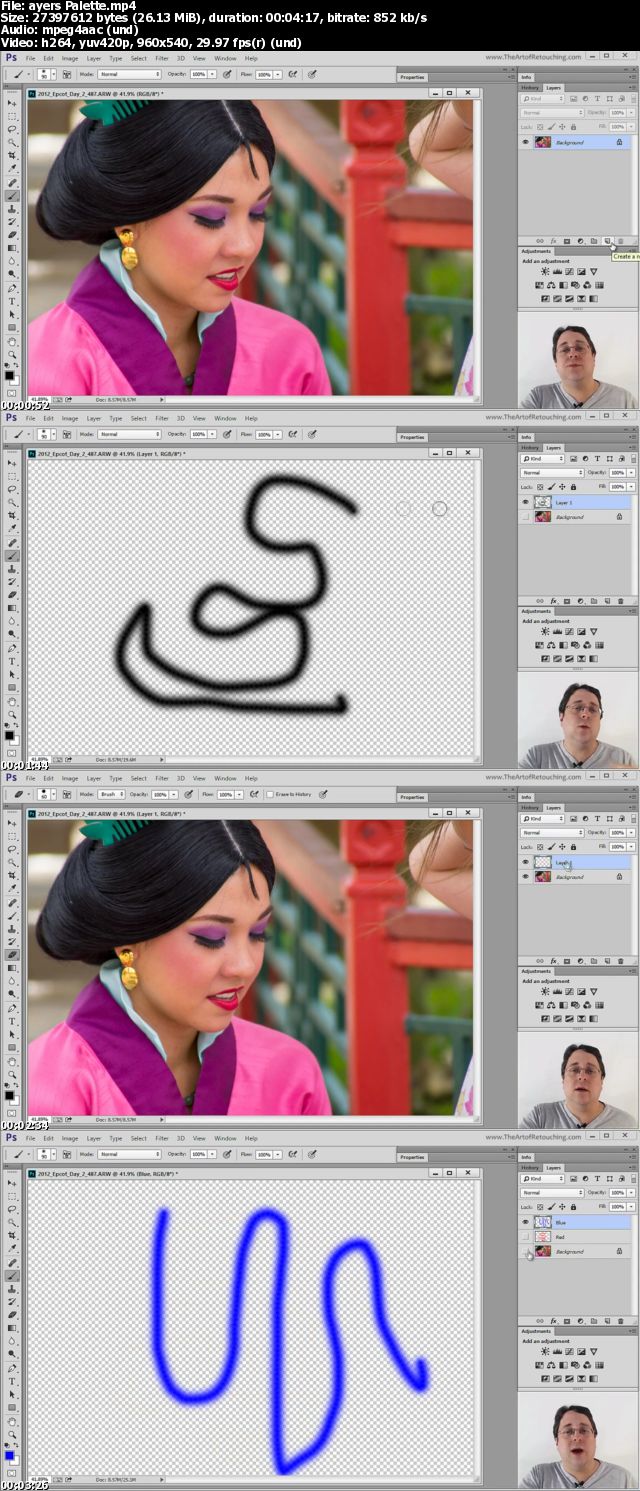Image resolution: width=640 pixels, height=1491 pixels.
Task: Hide Layer 1 in the 00:01:44 frame
Action: [x=526, y=502]
